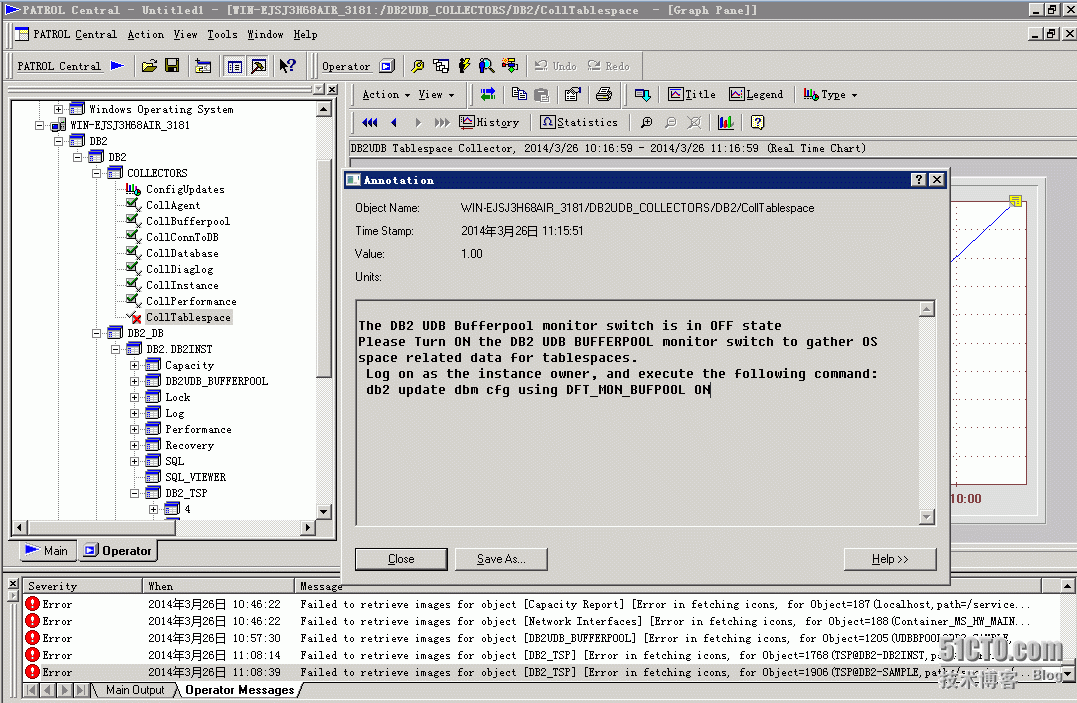Image resolution: width=1077 pixels, height=703 pixels.
Task: Toggle the chart Legend button
Action: point(756,94)
